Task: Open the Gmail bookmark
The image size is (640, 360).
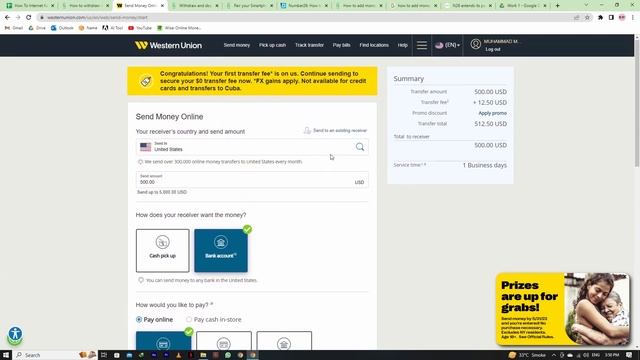Action: (x=13, y=28)
